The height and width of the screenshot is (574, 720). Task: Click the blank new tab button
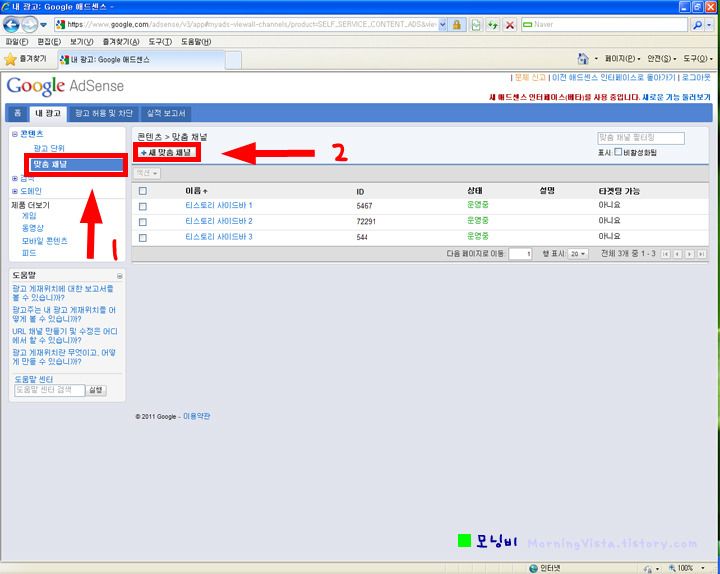(233, 60)
